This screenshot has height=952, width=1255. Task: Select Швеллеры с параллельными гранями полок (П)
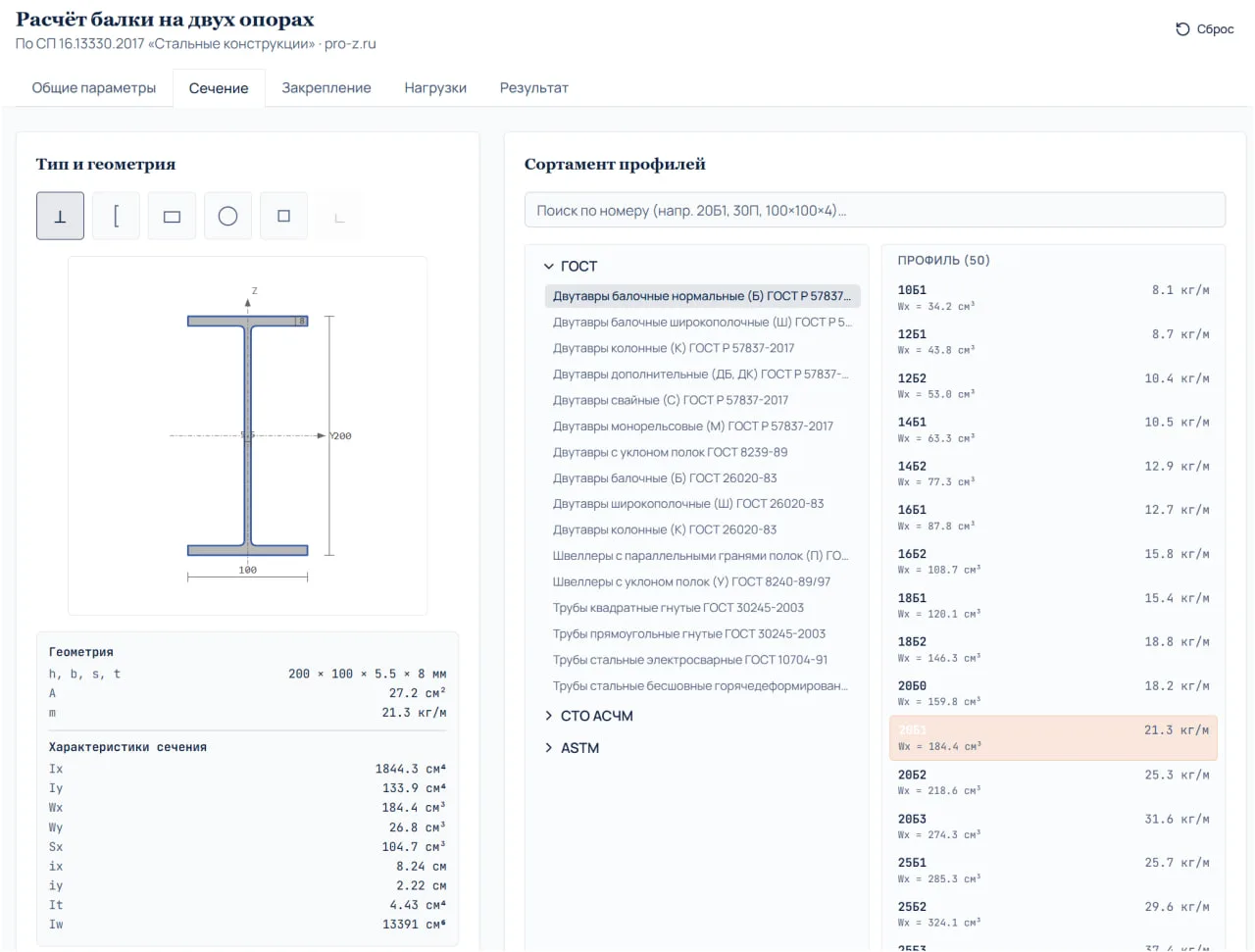(702, 556)
